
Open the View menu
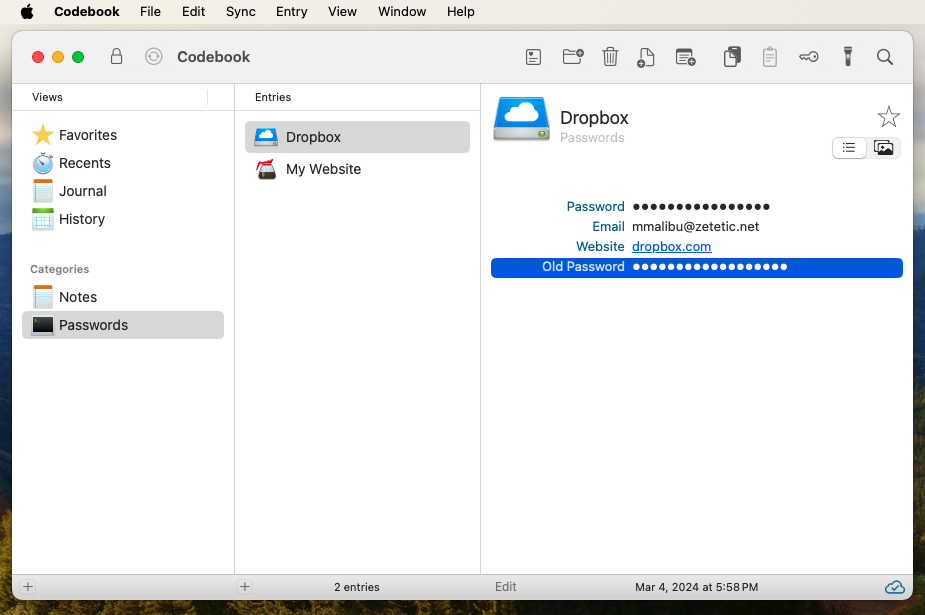click(342, 12)
